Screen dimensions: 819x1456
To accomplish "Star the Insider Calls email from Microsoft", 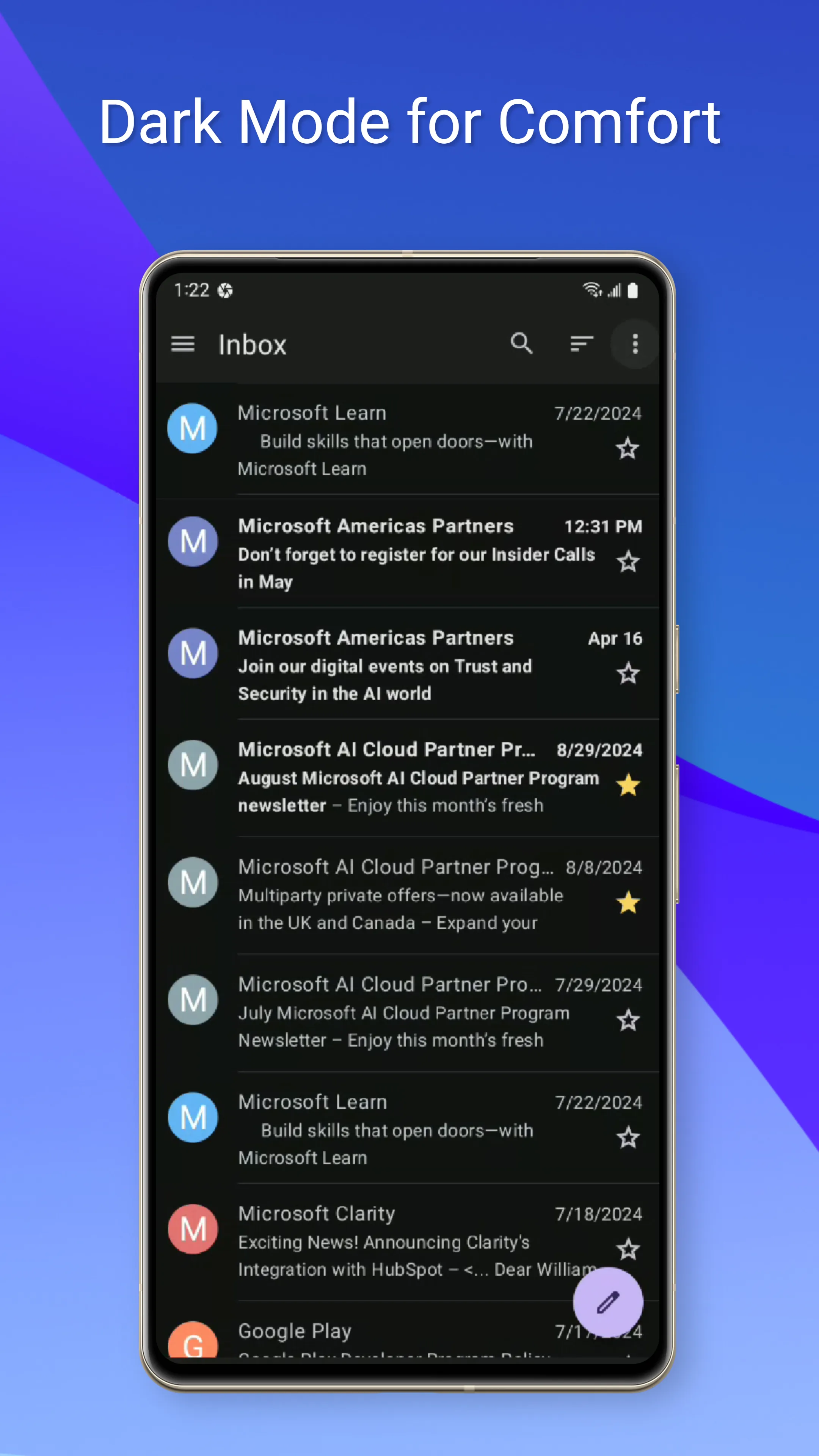I will click(628, 561).
